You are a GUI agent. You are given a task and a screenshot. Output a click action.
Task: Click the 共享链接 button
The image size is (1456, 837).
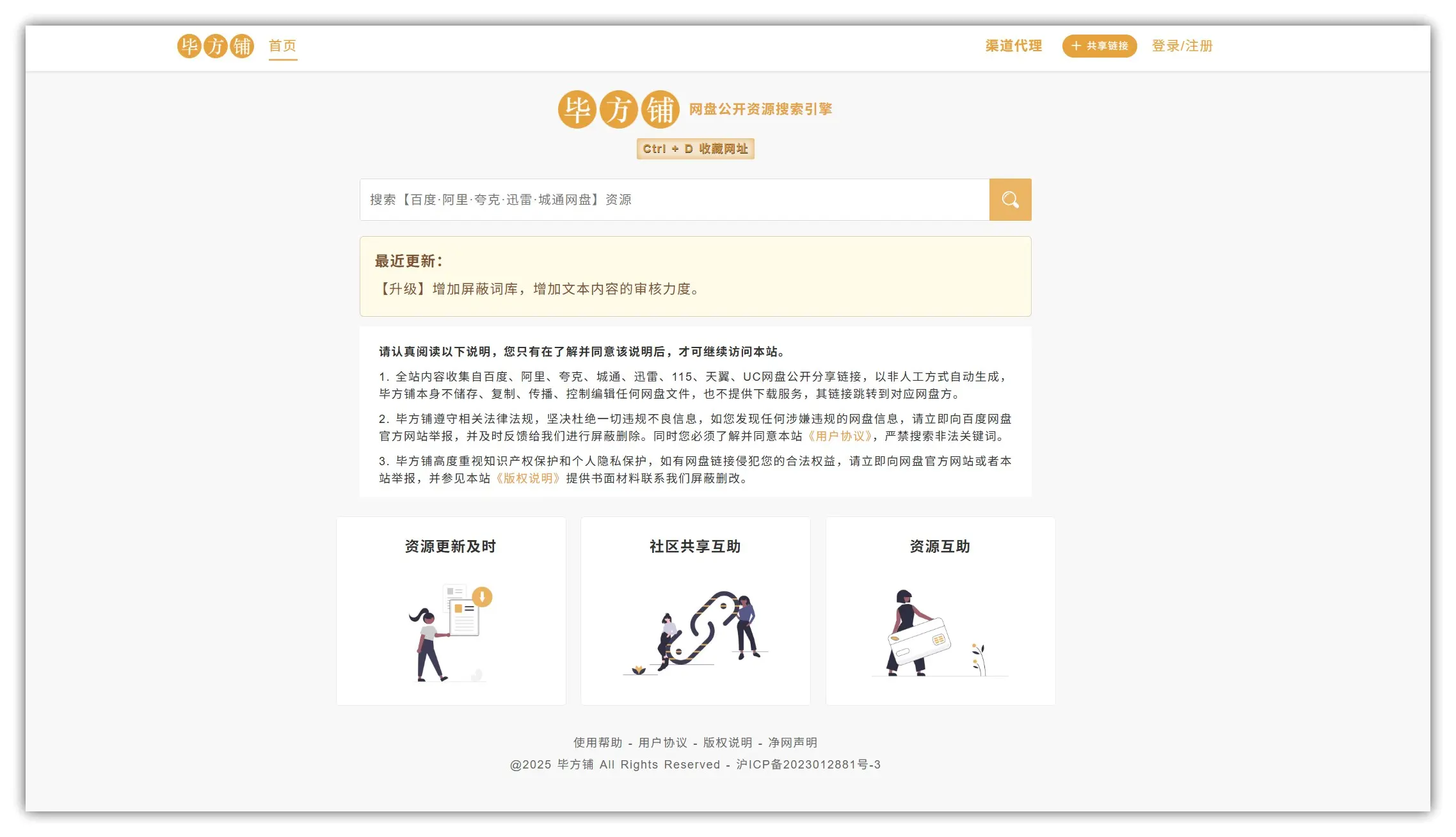[x=1099, y=46]
